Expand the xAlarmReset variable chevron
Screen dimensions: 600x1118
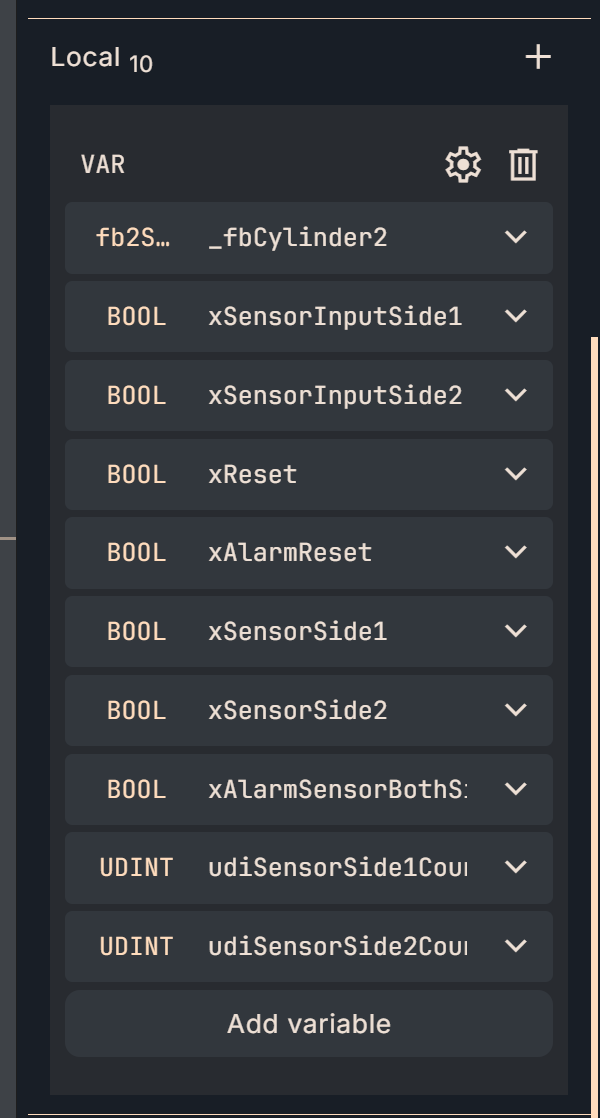coord(516,552)
